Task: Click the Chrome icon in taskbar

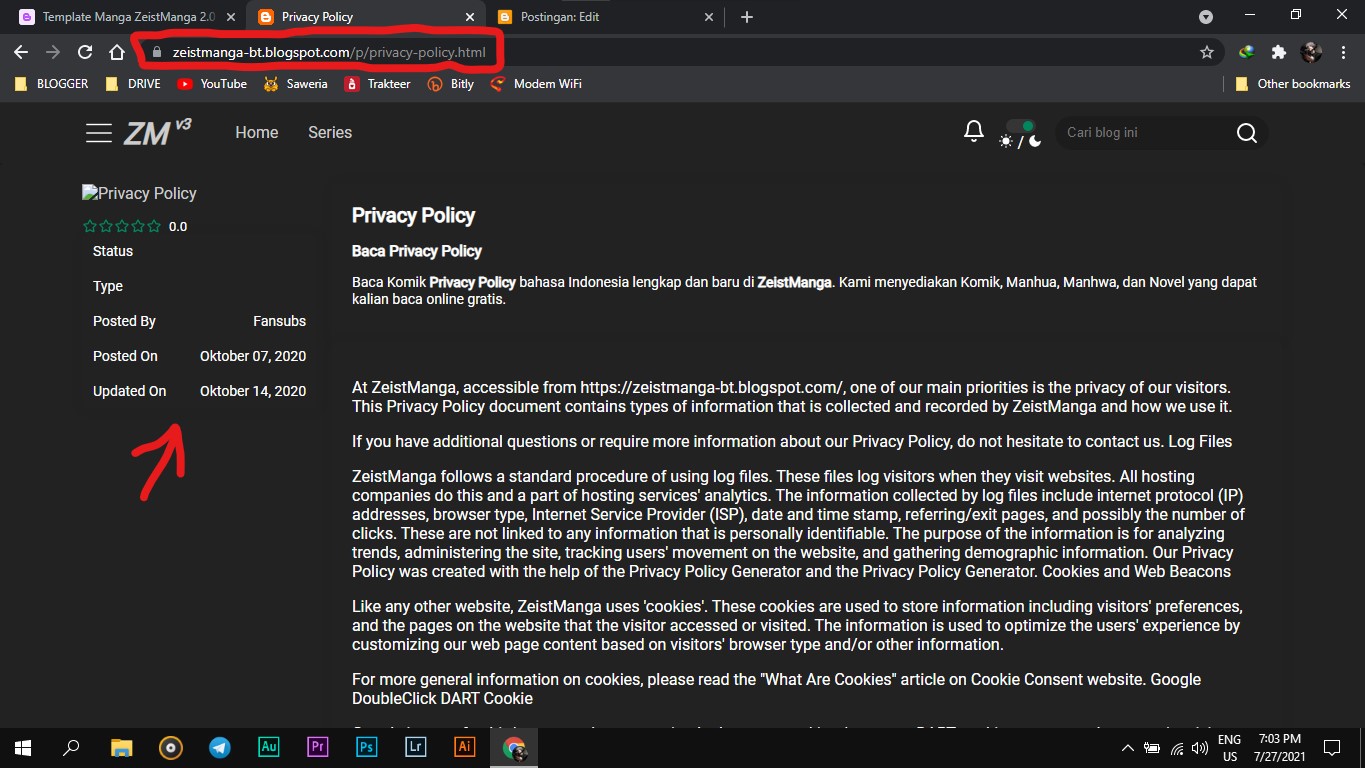Action: click(x=514, y=747)
